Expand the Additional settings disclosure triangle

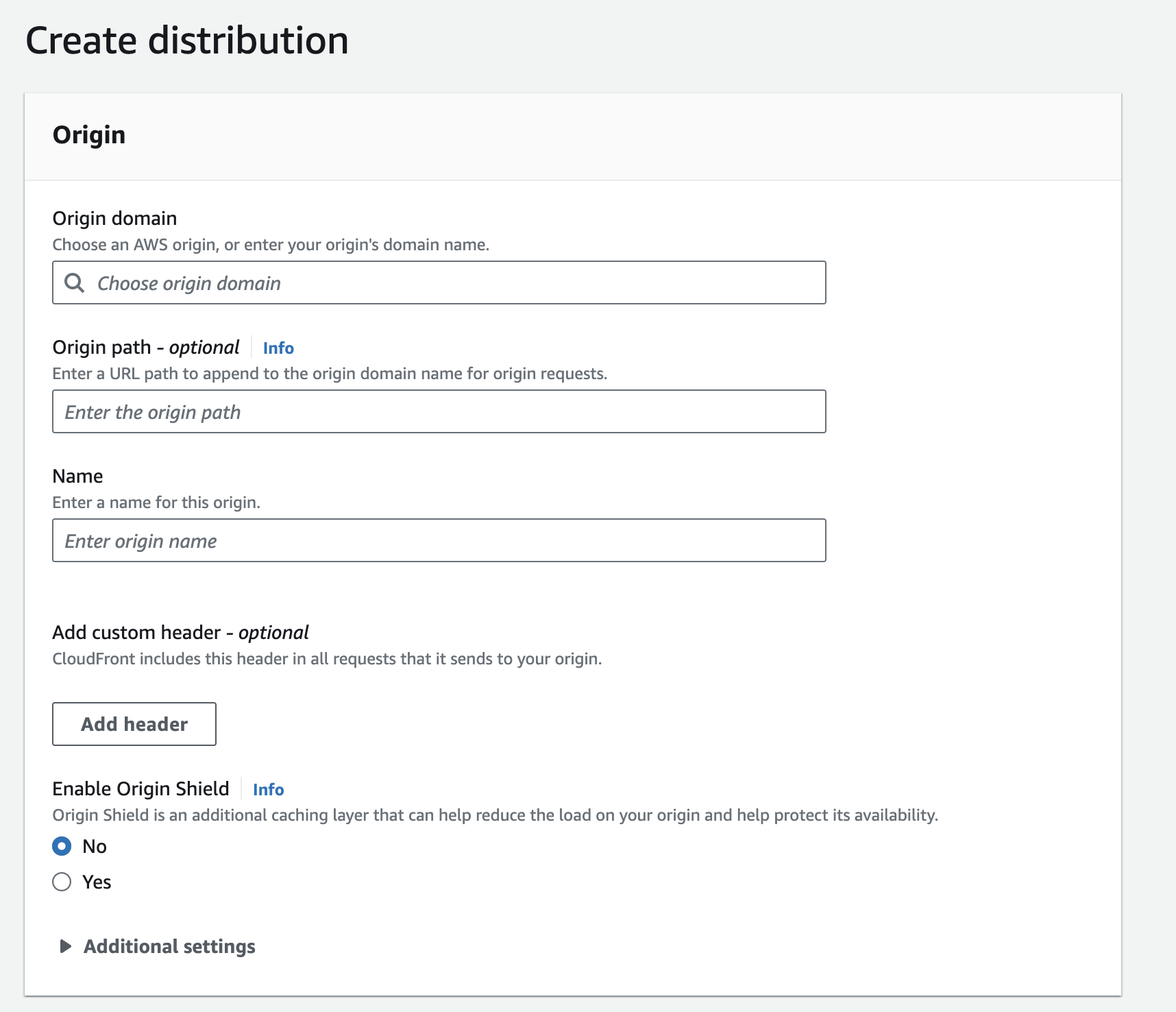66,947
